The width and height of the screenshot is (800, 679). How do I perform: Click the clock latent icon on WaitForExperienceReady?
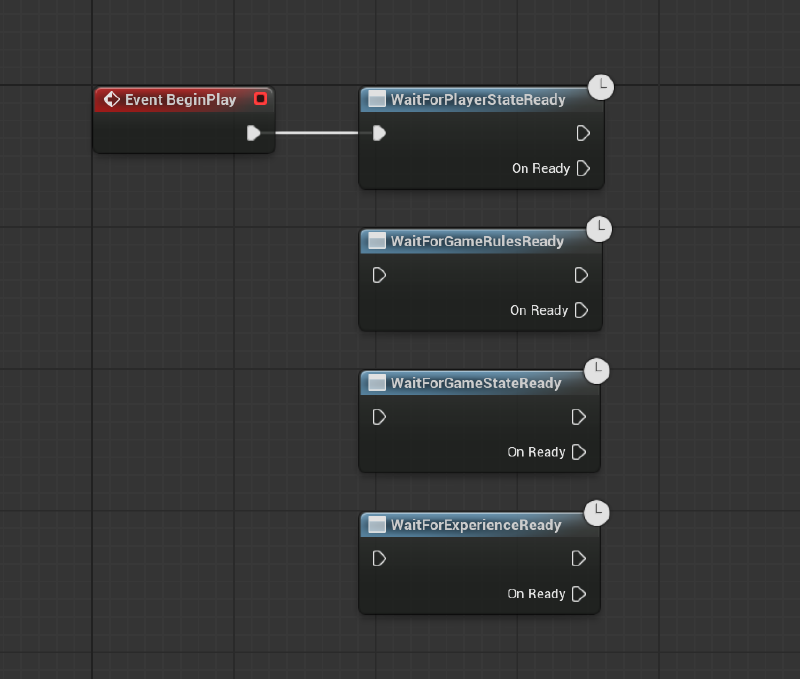click(x=597, y=513)
